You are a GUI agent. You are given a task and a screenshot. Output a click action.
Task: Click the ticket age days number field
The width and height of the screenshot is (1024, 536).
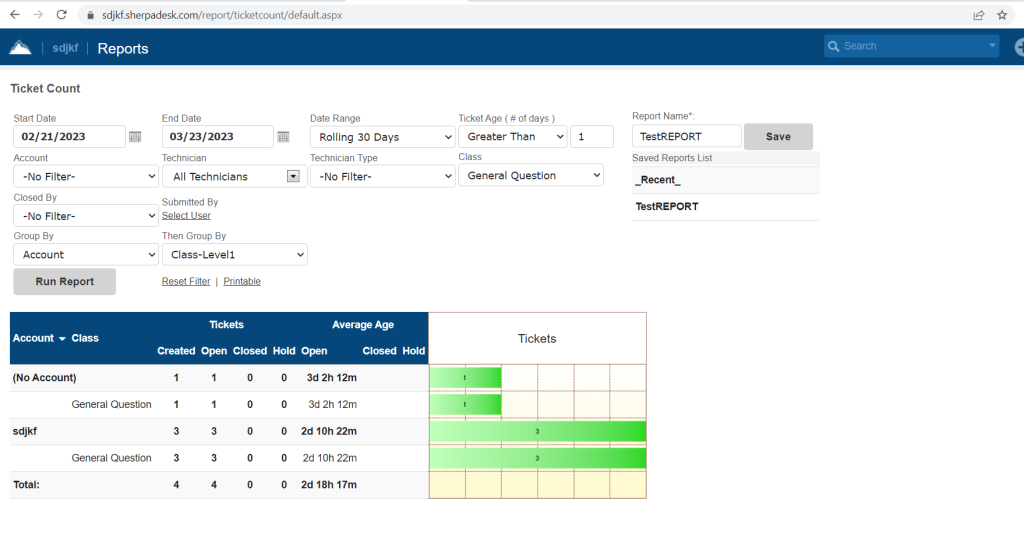click(x=592, y=136)
